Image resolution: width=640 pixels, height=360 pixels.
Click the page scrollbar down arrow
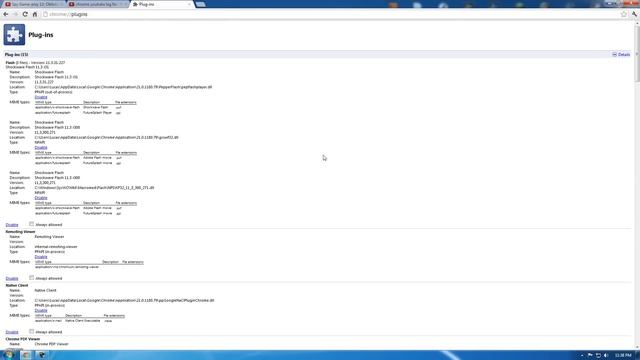coord(637,347)
